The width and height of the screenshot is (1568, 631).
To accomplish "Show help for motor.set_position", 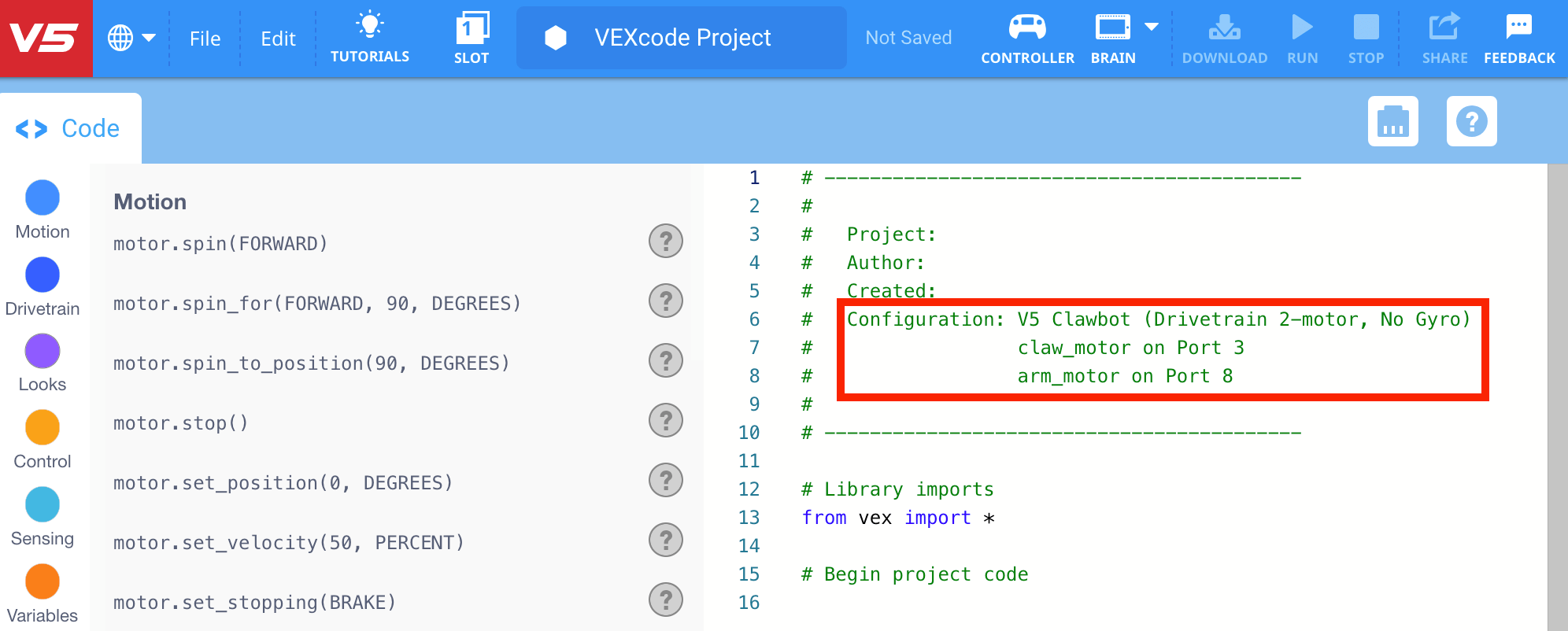I will coord(666,480).
